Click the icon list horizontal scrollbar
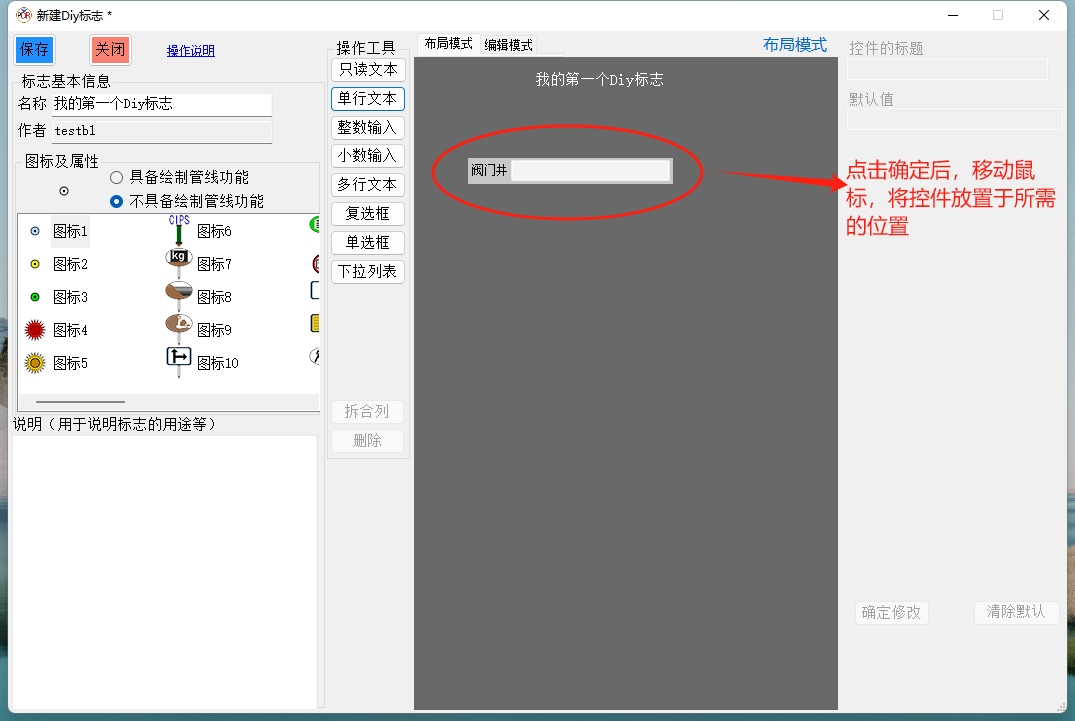 tap(80, 401)
